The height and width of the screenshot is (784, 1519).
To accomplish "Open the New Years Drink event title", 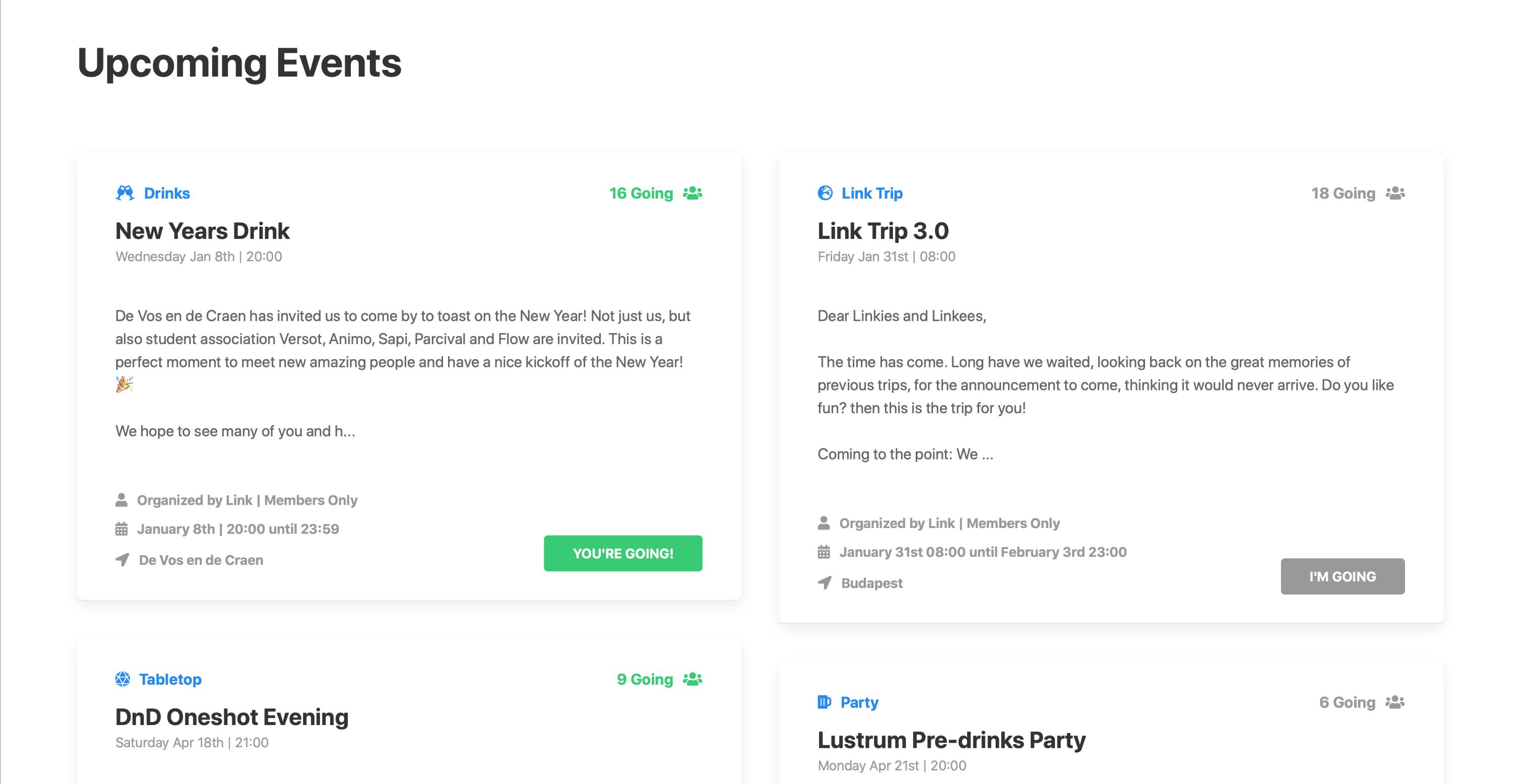I will tap(202, 231).
